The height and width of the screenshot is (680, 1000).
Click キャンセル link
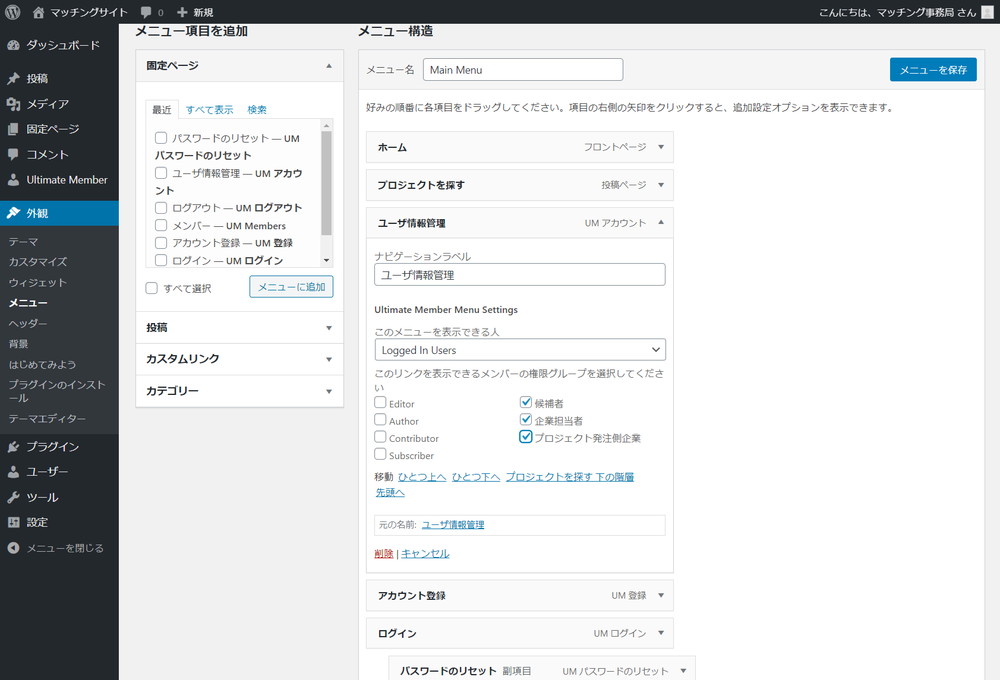[425, 553]
